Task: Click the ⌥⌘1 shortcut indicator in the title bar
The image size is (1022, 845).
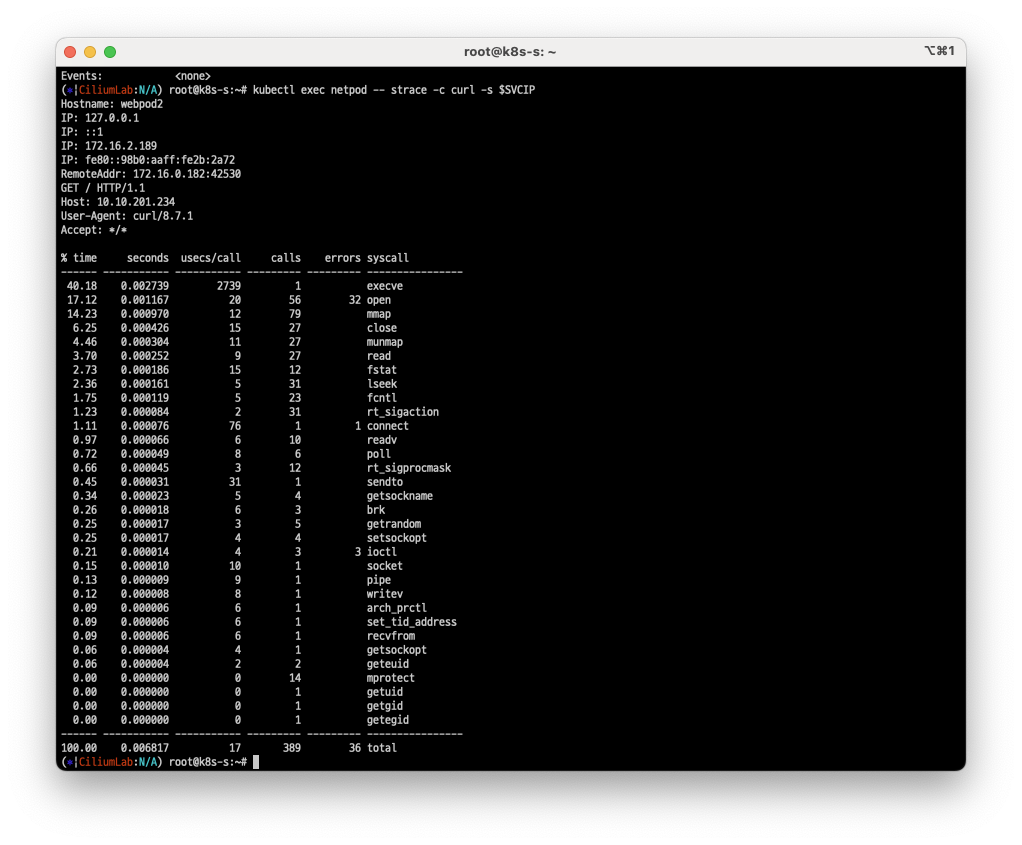Action: coord(939,51)
